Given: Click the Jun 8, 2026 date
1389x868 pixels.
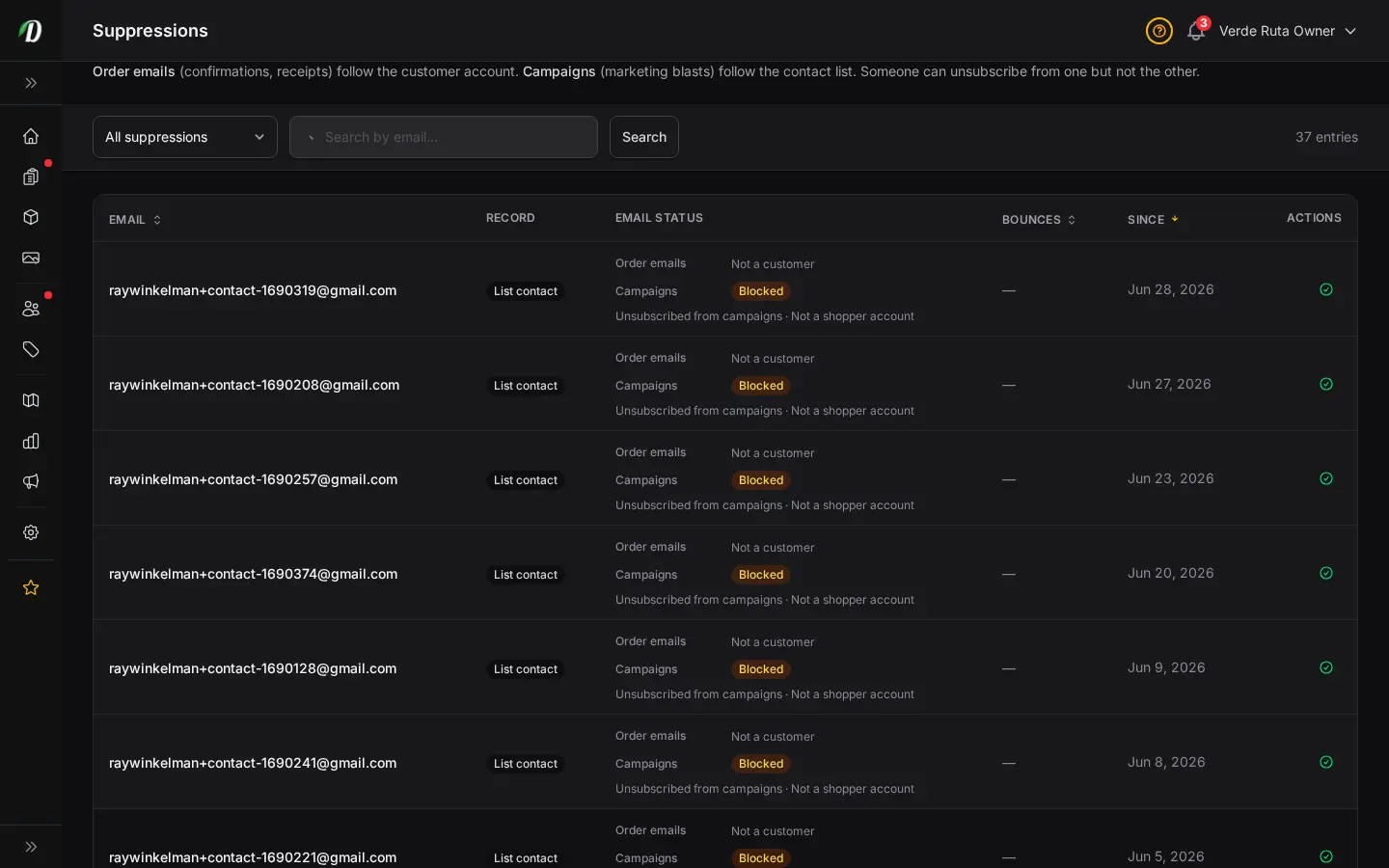Looking at the screenshot, I should pyautogui.click(x=1166, y=762).
